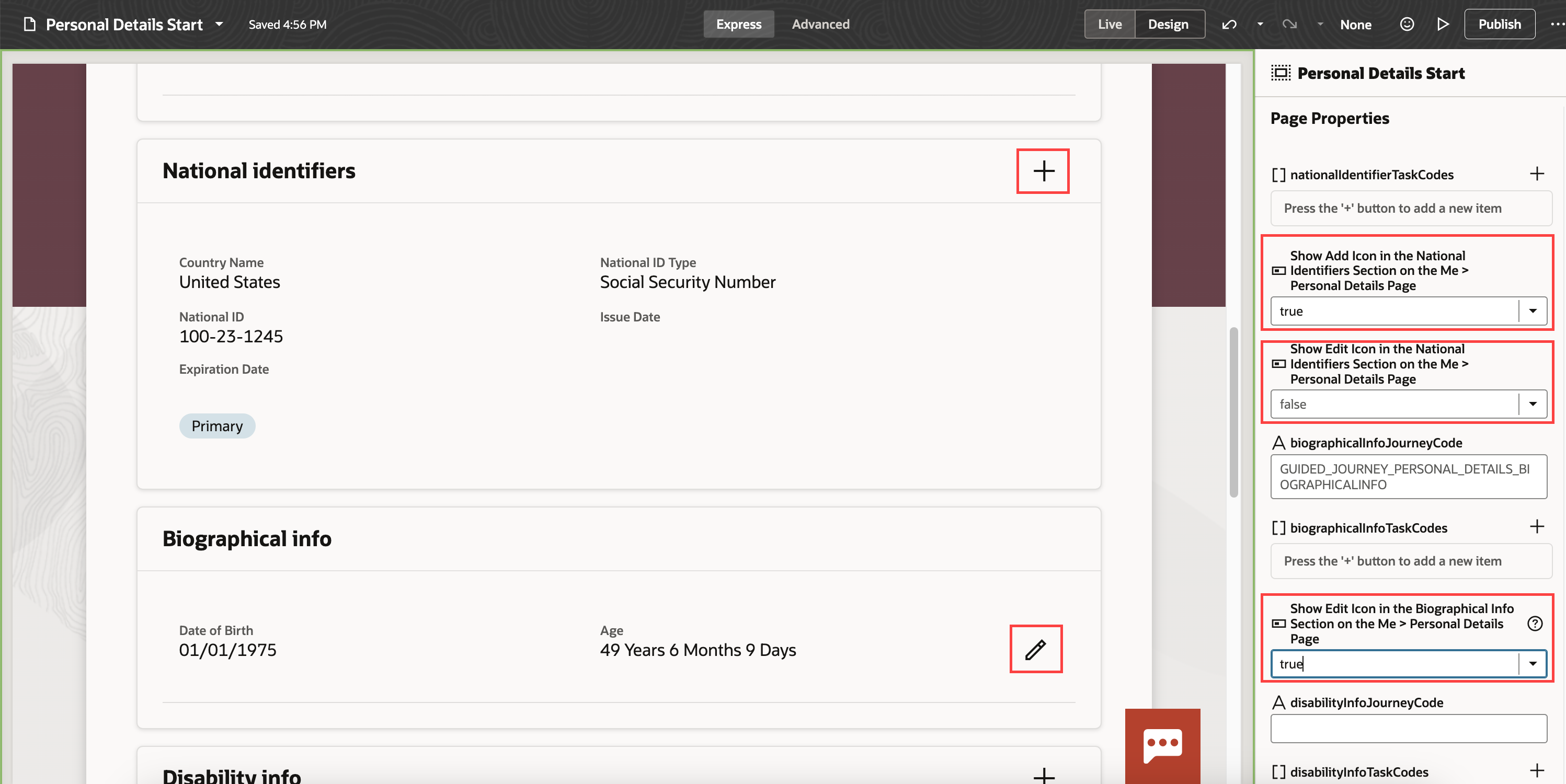Viewport: 1566px width, 784px height.
Task: Click the disabilityInfoJourneyCode input field
Action: (x=1408, y=728)
